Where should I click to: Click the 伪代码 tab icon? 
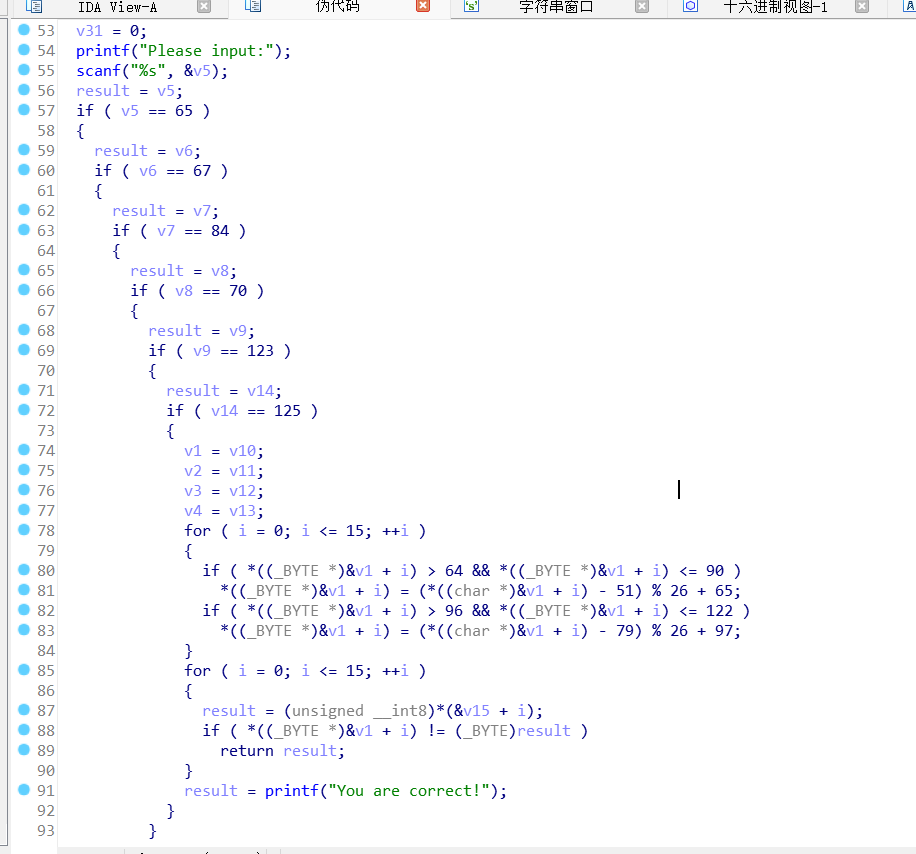253,6
